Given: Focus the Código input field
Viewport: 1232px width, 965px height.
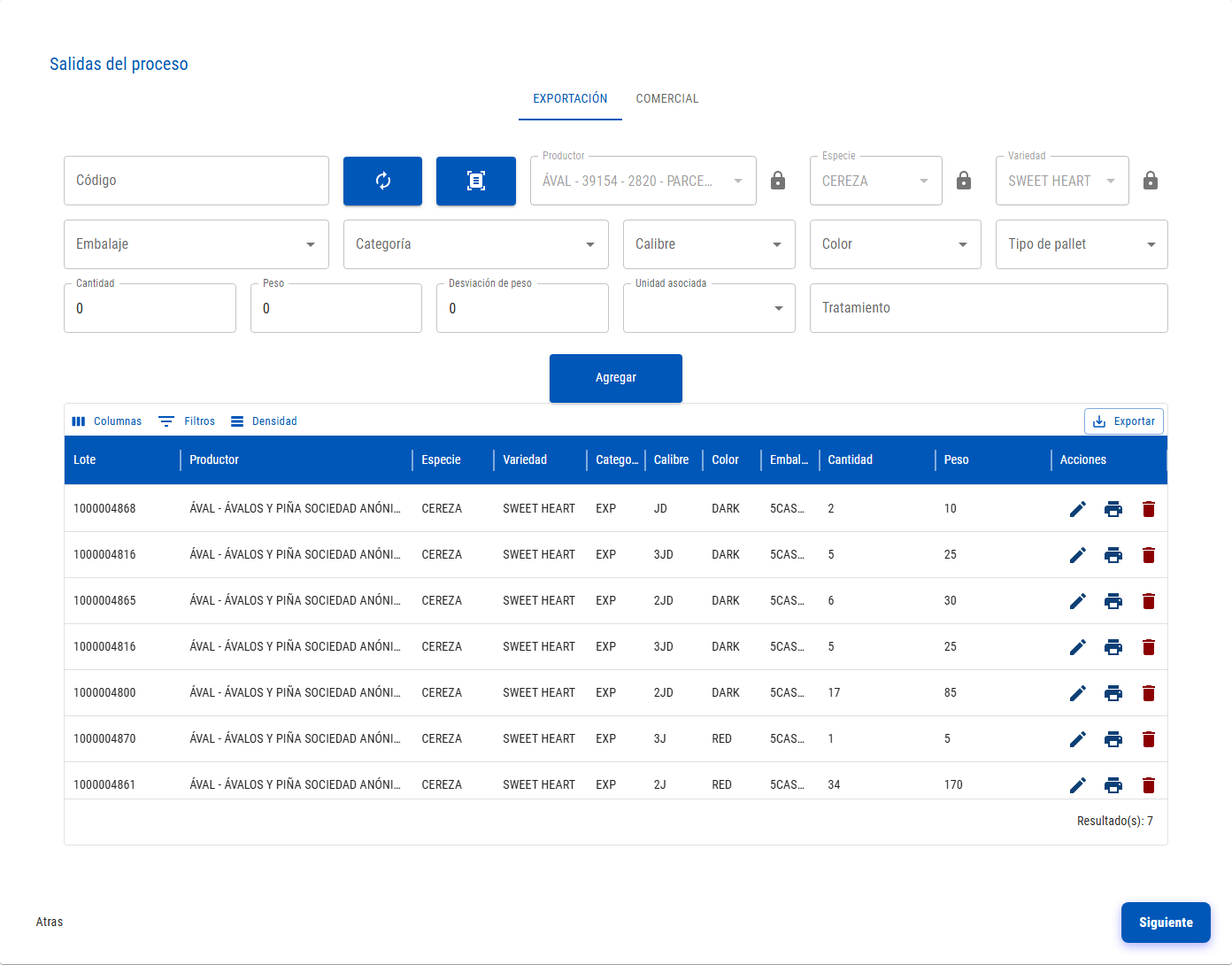Looking at the screenshot, I should (196, 181).
